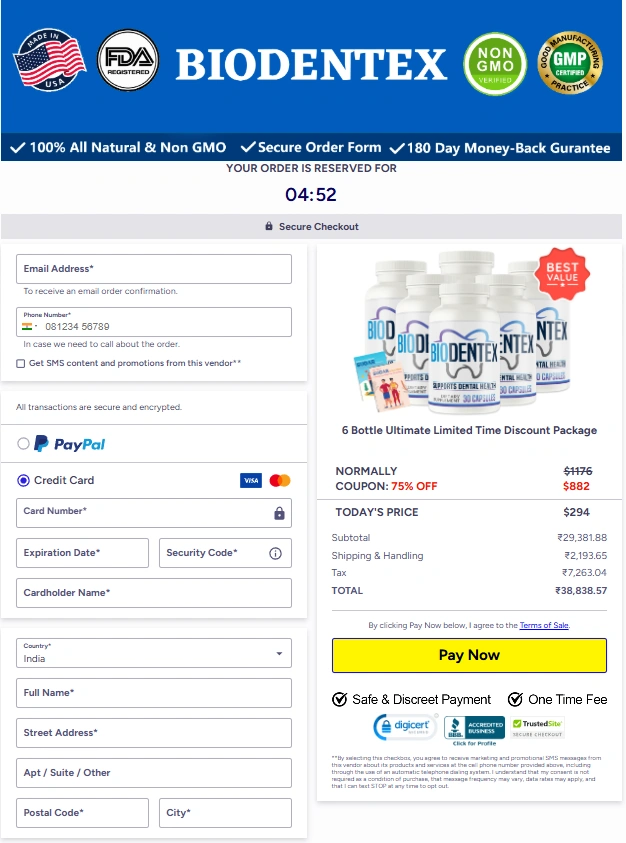The height and width of the screenshot is (843, 626).
Task: Click the Security Code info icon
Action: pos(275,553)
